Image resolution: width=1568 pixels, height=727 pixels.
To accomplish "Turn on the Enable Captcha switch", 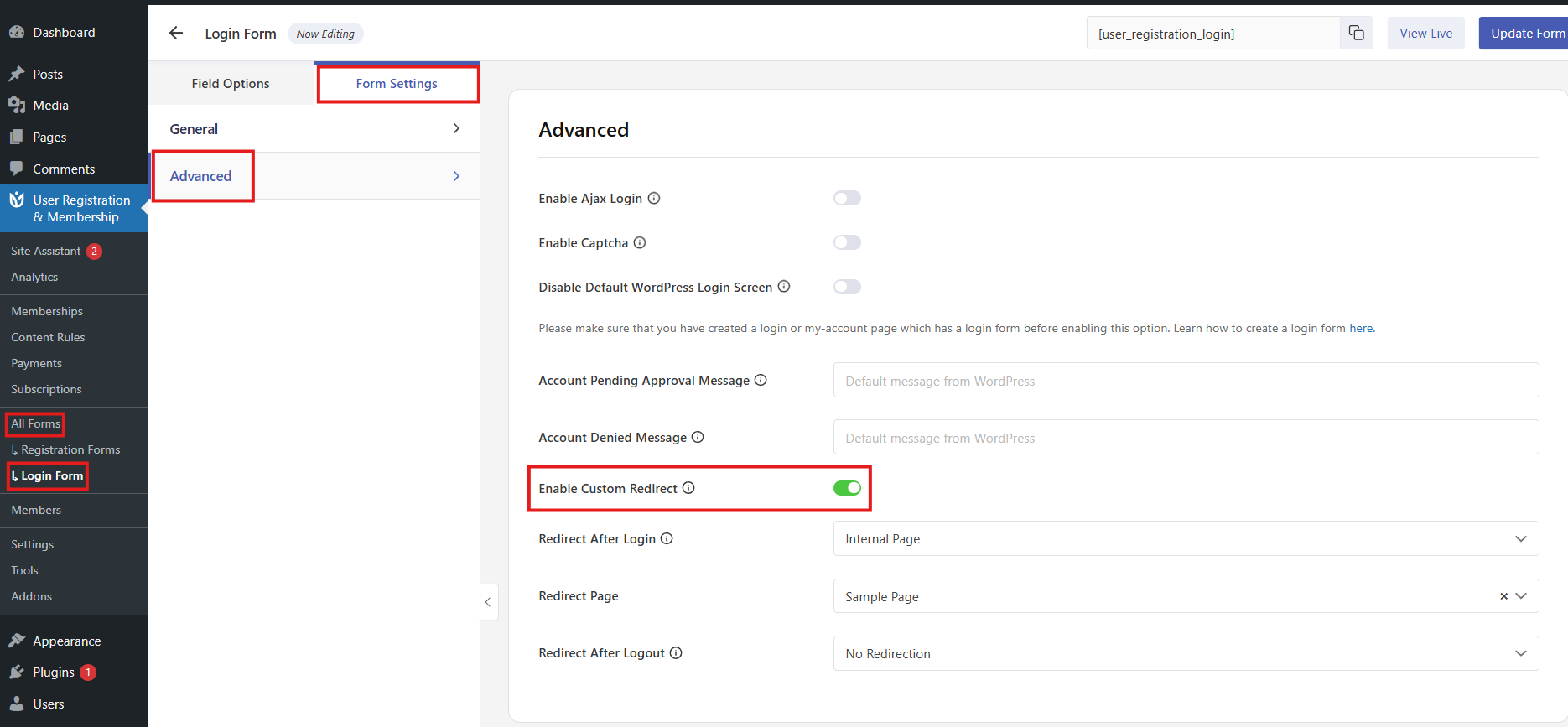I will point(847,242).
